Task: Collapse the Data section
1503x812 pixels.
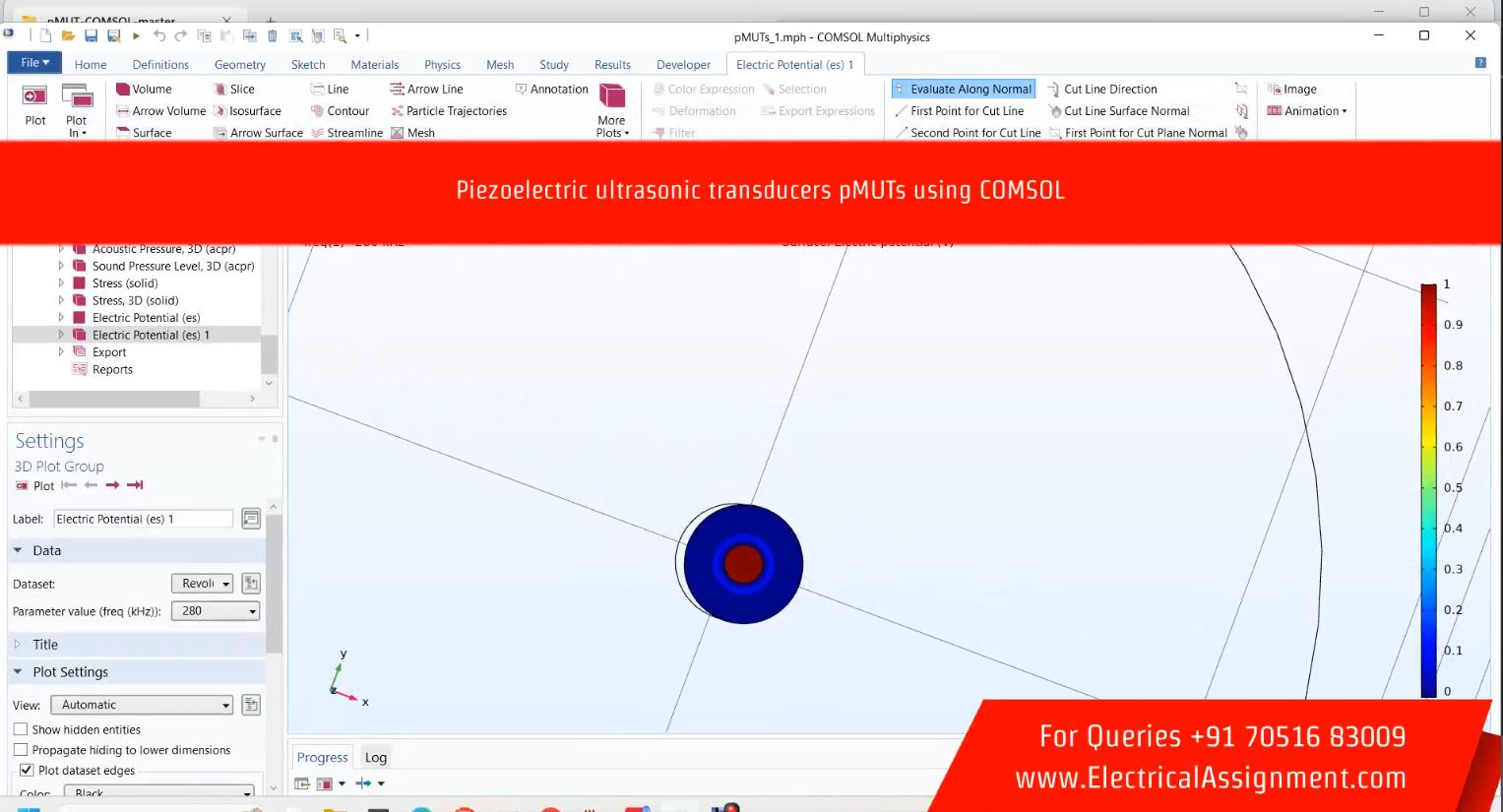Action: 18,550
